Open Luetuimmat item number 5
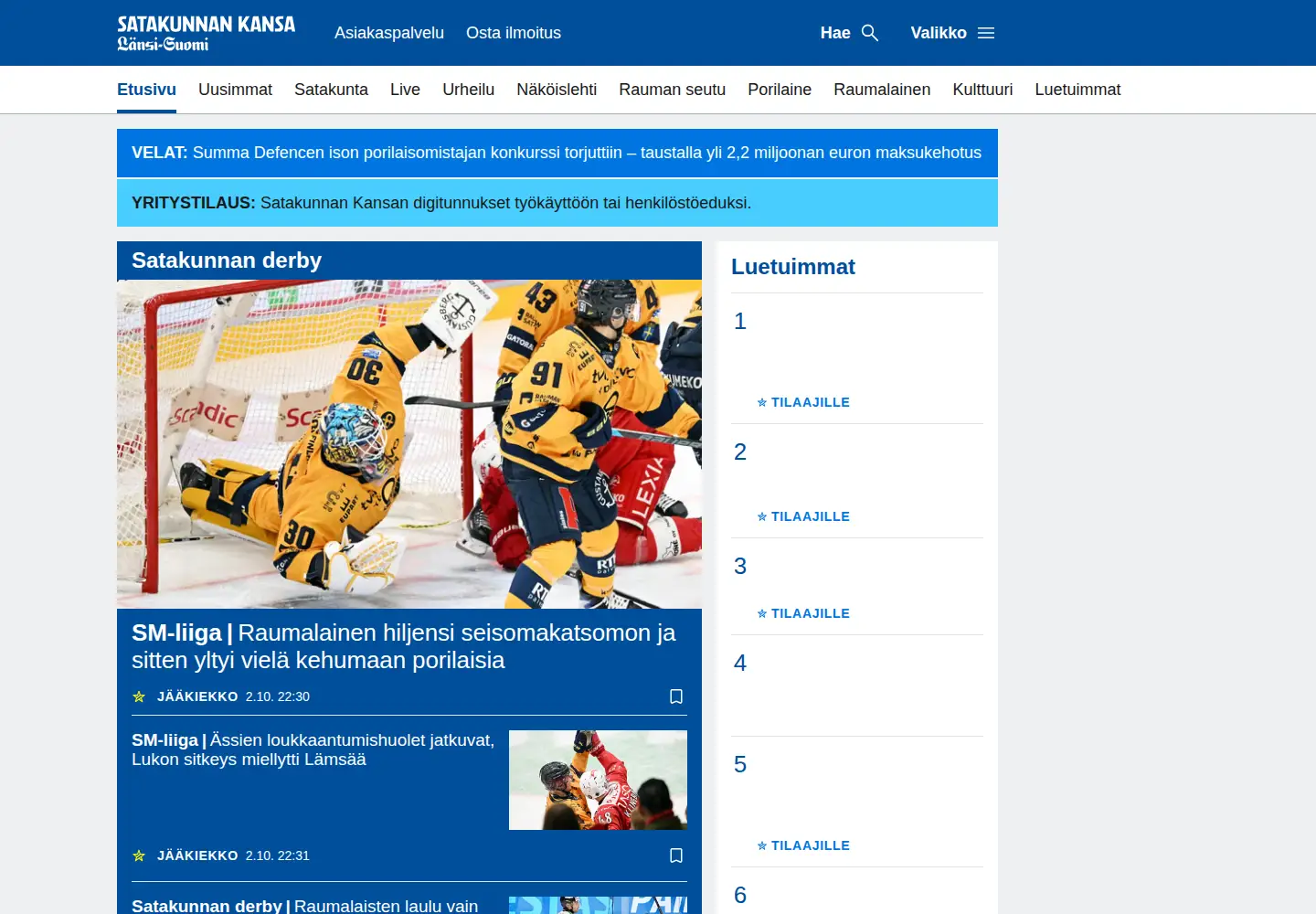This screenshot has width=1316, height=914. (x=857, y=802)
